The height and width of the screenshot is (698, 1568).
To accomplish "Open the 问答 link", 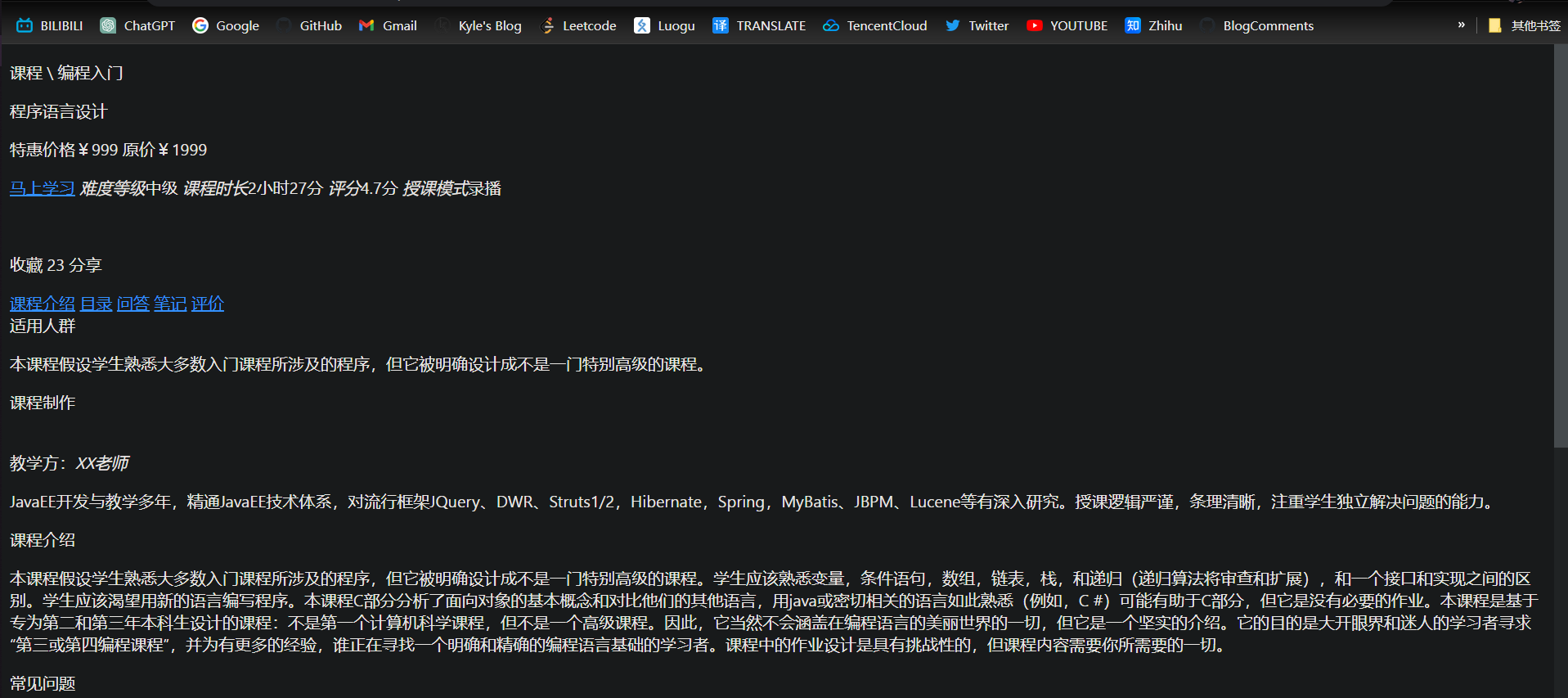I will coord(133,304).
